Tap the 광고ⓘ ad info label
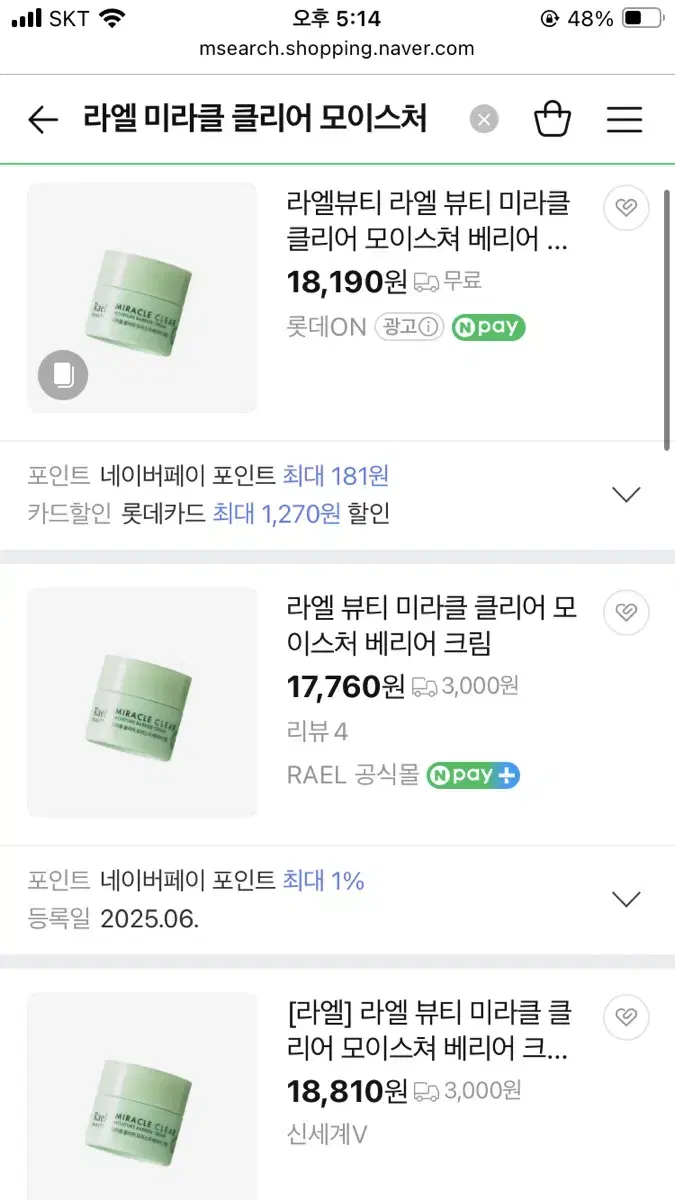Viewport: 675px width, 1200px height. [x=409, y=327]
